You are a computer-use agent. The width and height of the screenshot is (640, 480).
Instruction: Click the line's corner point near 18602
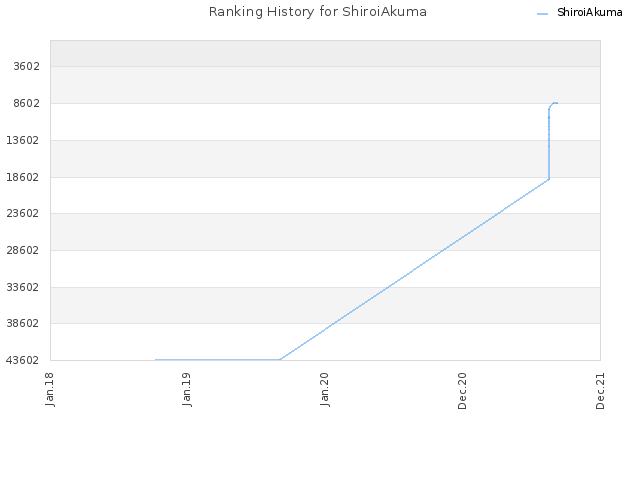[549, 179]
